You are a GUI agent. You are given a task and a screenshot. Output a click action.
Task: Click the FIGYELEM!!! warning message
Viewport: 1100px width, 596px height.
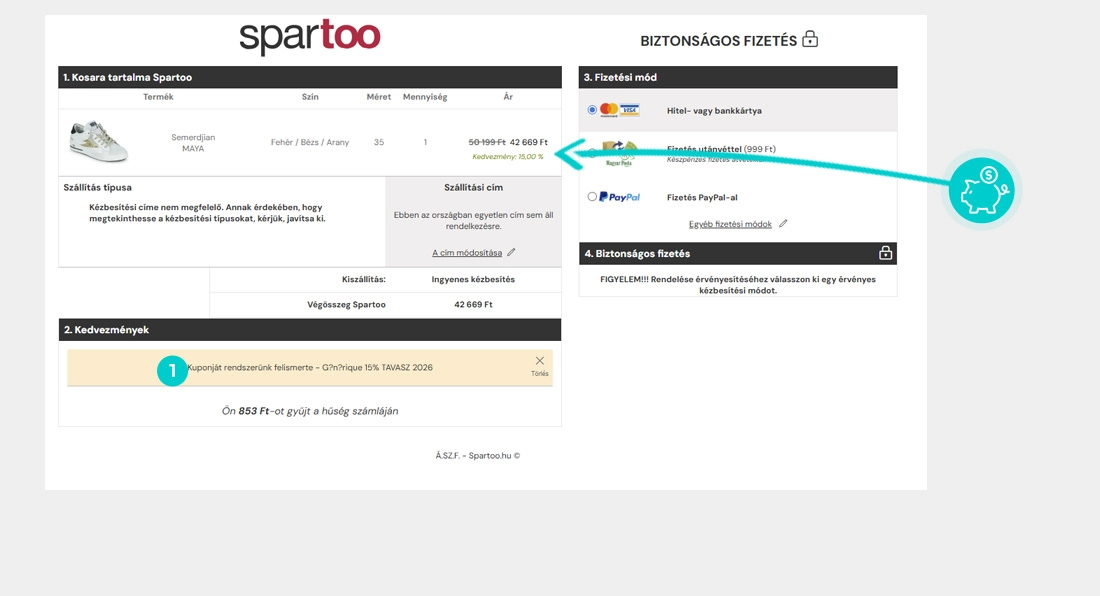[x=738, y=285]
